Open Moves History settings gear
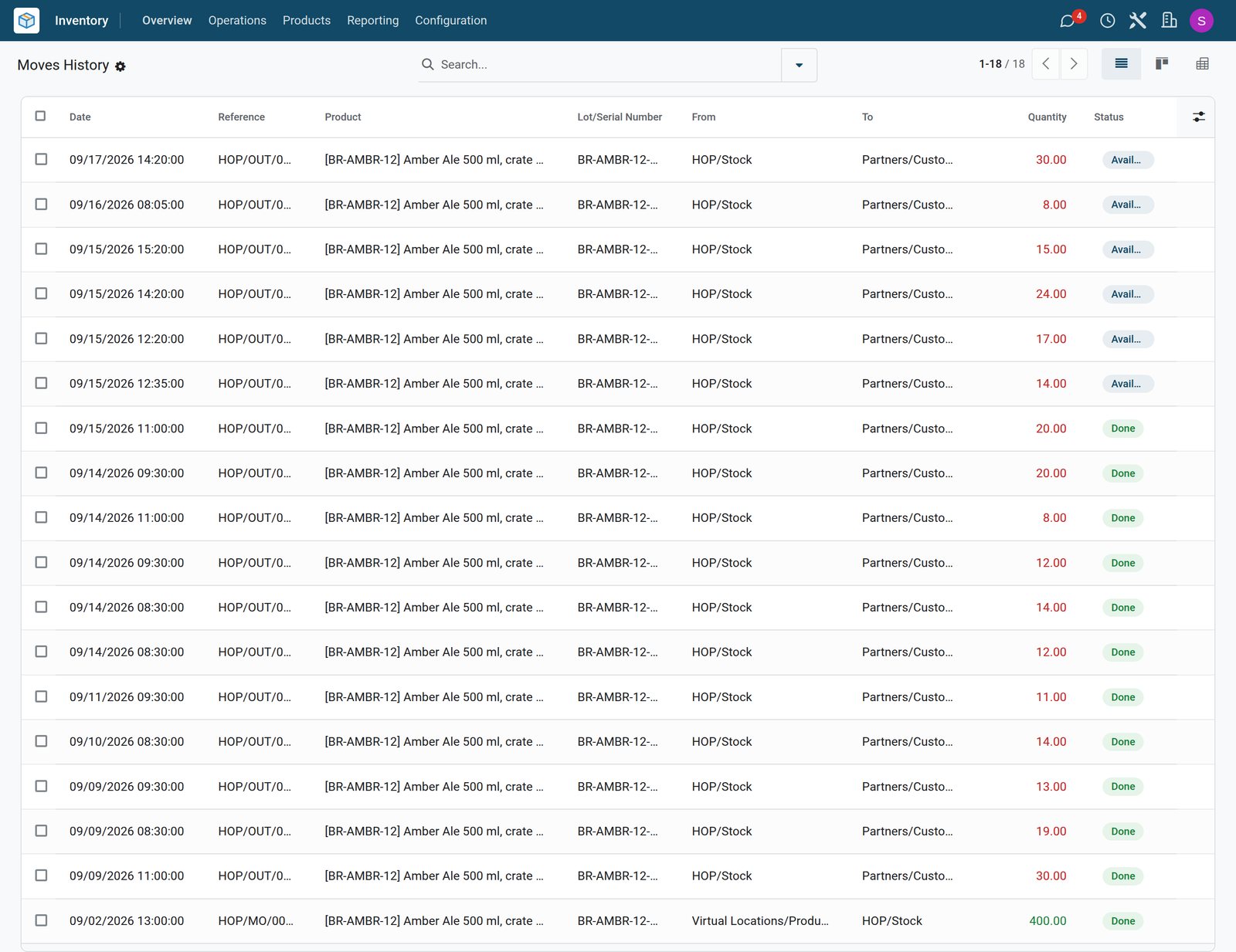Image resolution: width=1236 pixels, height=952 pixels. pos(121,66)
